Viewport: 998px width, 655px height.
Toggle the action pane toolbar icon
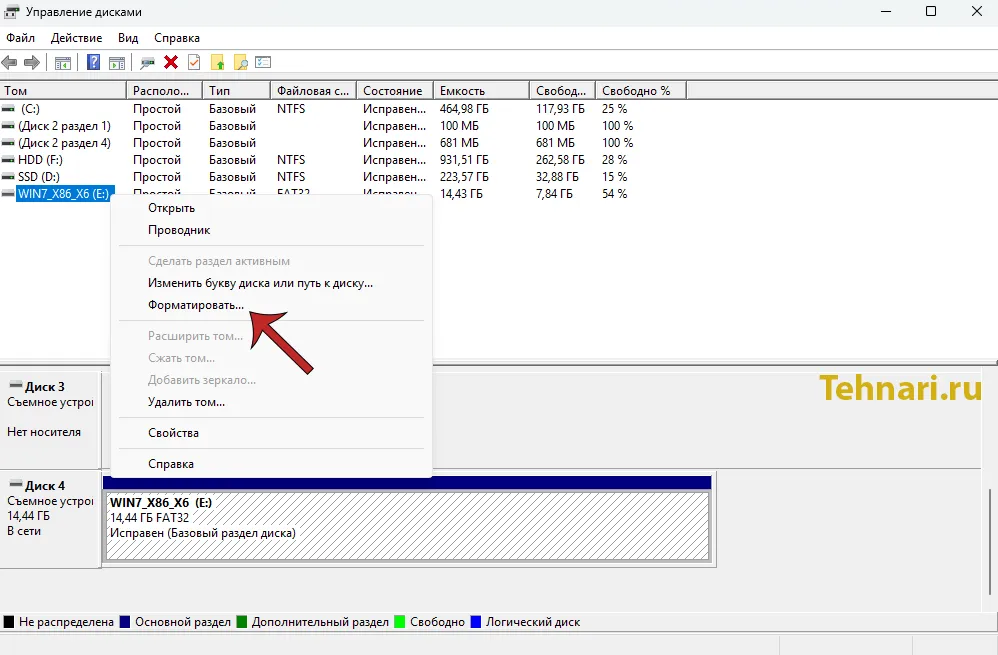click(117, 62)
